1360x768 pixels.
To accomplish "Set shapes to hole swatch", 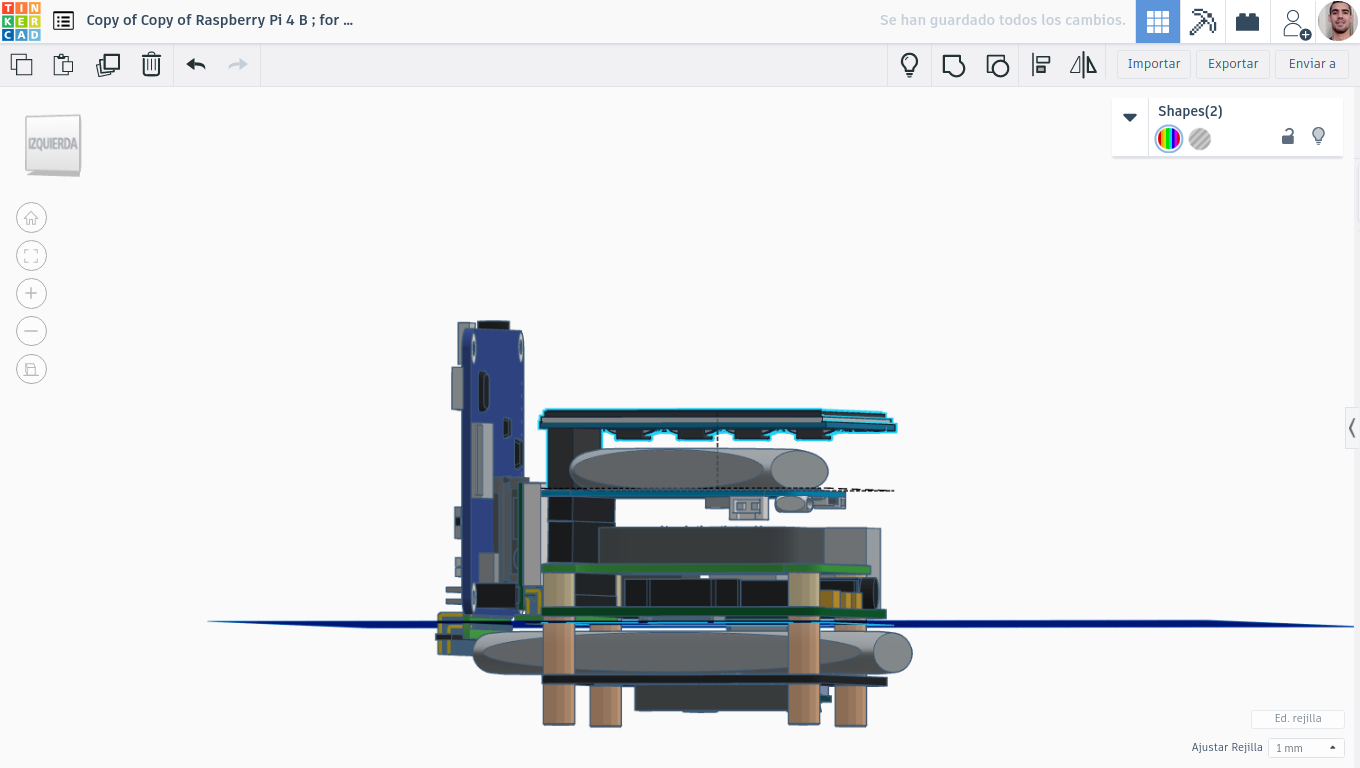I will pyautogui.click(x=1200, y=139).
